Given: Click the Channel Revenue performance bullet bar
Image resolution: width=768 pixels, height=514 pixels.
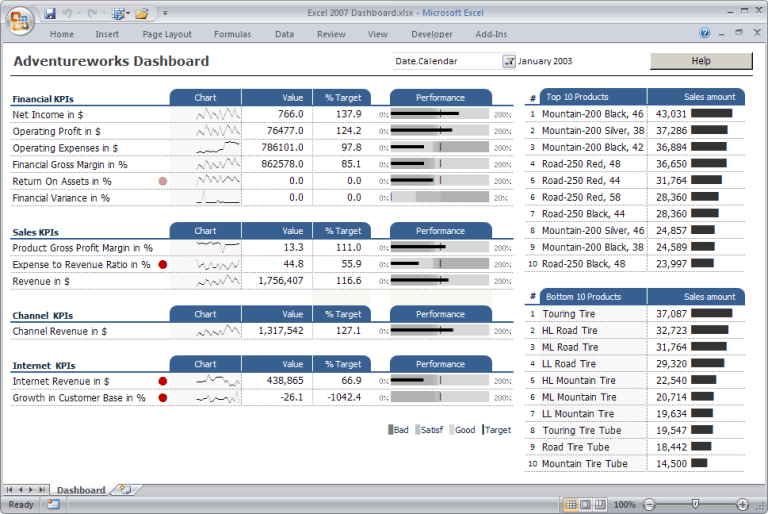Looking at the screenshot, I should (x=440, y=331).
